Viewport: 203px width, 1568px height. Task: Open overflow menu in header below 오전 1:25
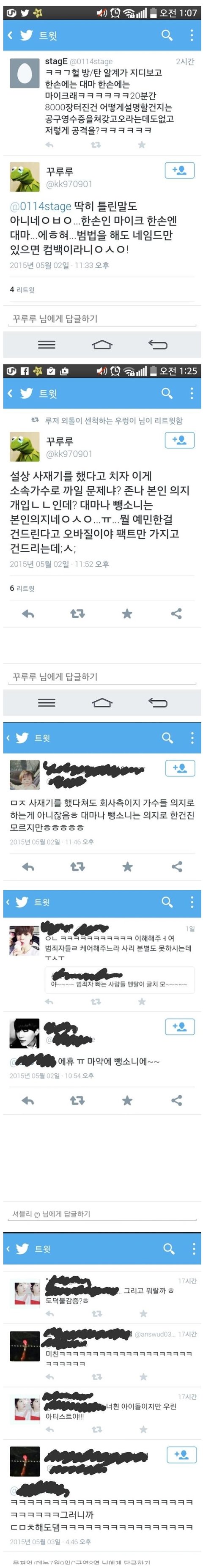coord(192,394)
